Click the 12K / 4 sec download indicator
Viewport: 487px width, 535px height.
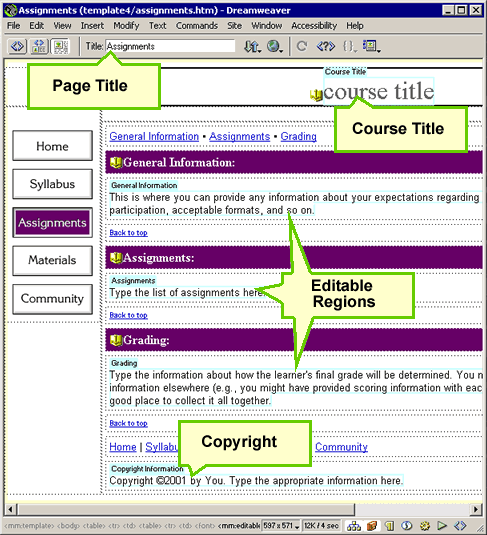[x=321, y=526]
